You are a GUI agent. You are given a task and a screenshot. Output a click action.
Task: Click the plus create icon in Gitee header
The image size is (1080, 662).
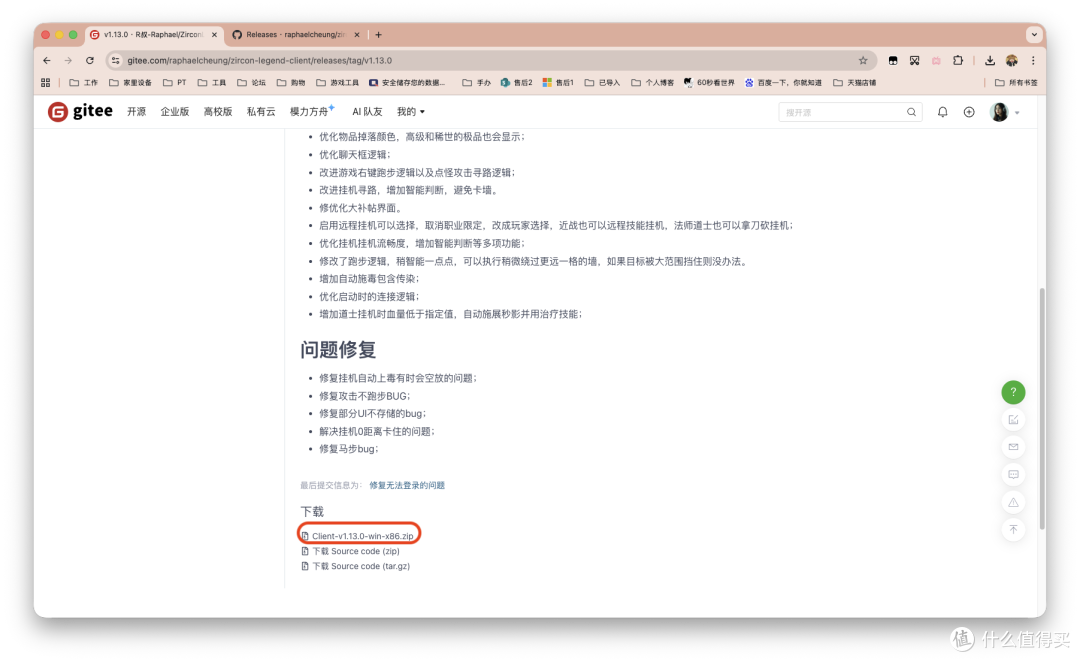[x=969, y=112]
